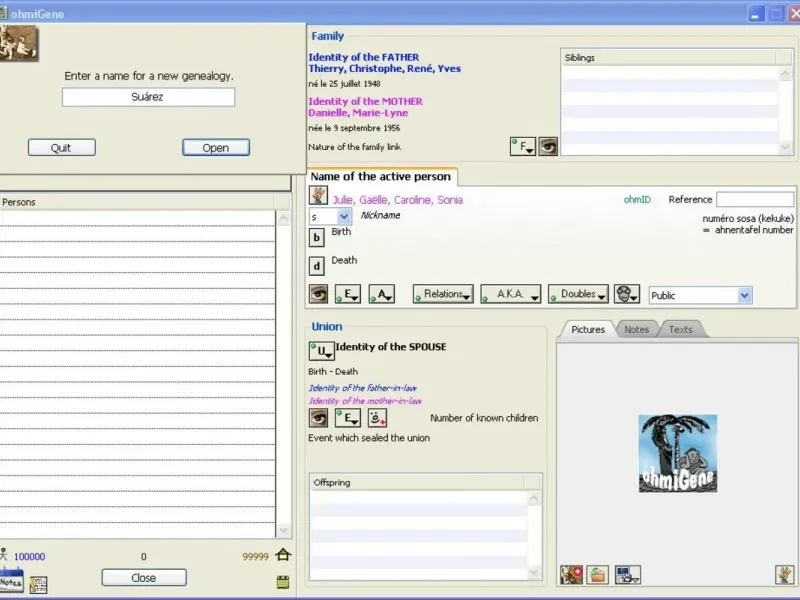
Task: Click the Persons list scrollbar down arrow
Action: tap(283, 531)
